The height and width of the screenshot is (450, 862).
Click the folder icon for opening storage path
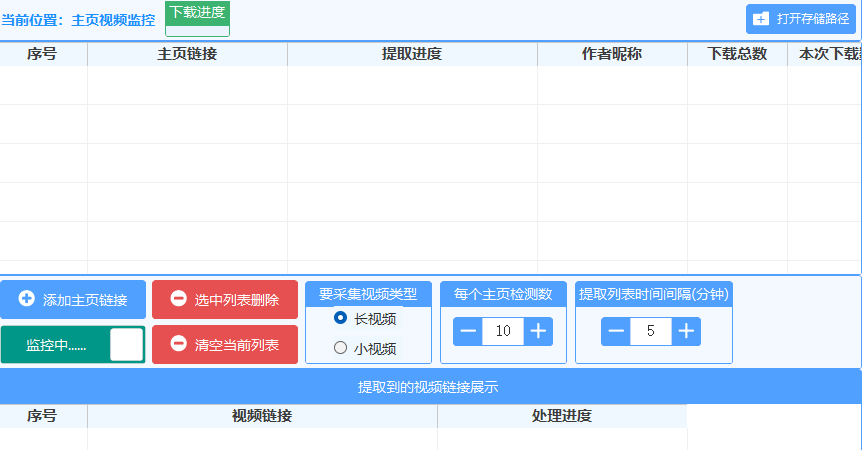tap(761, 19)
